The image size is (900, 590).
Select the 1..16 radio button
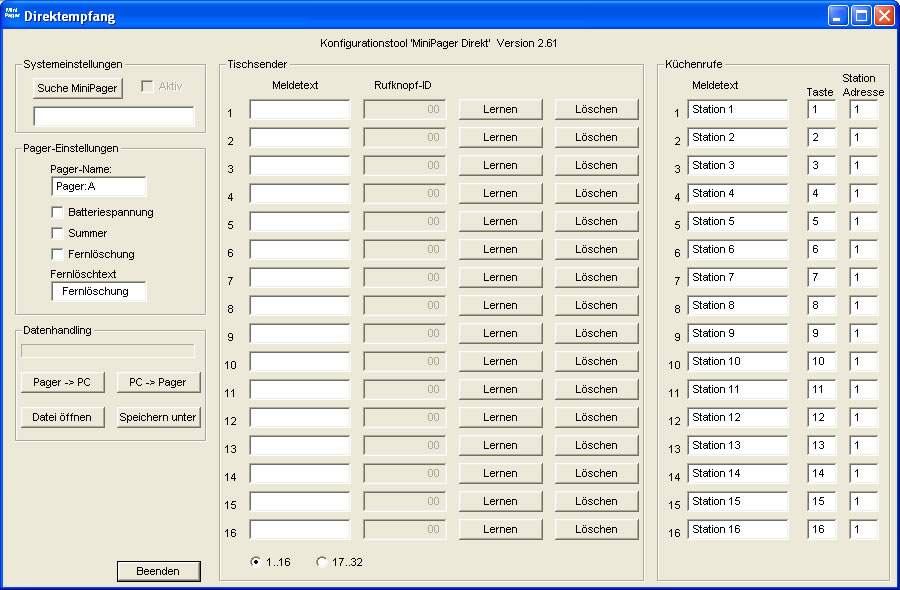pos(254,562)
